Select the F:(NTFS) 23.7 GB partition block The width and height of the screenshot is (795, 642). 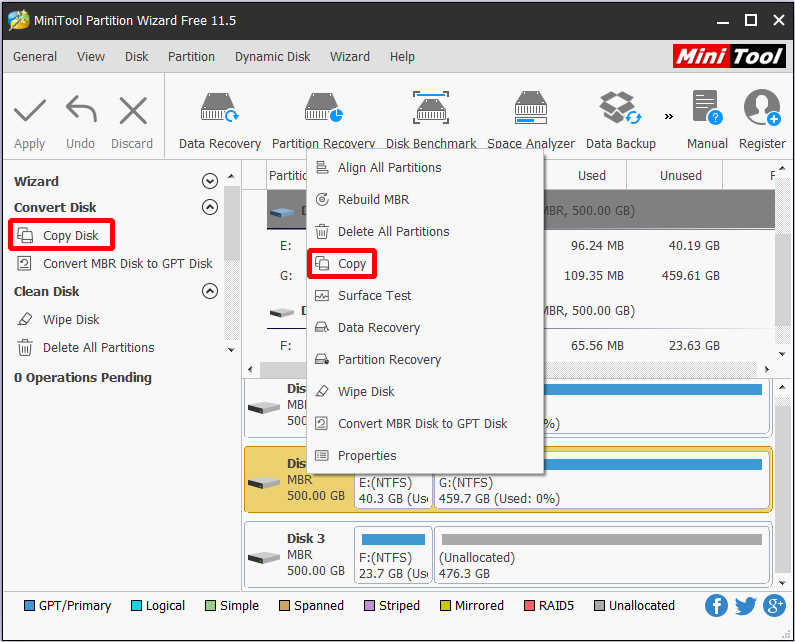(393, 555)
